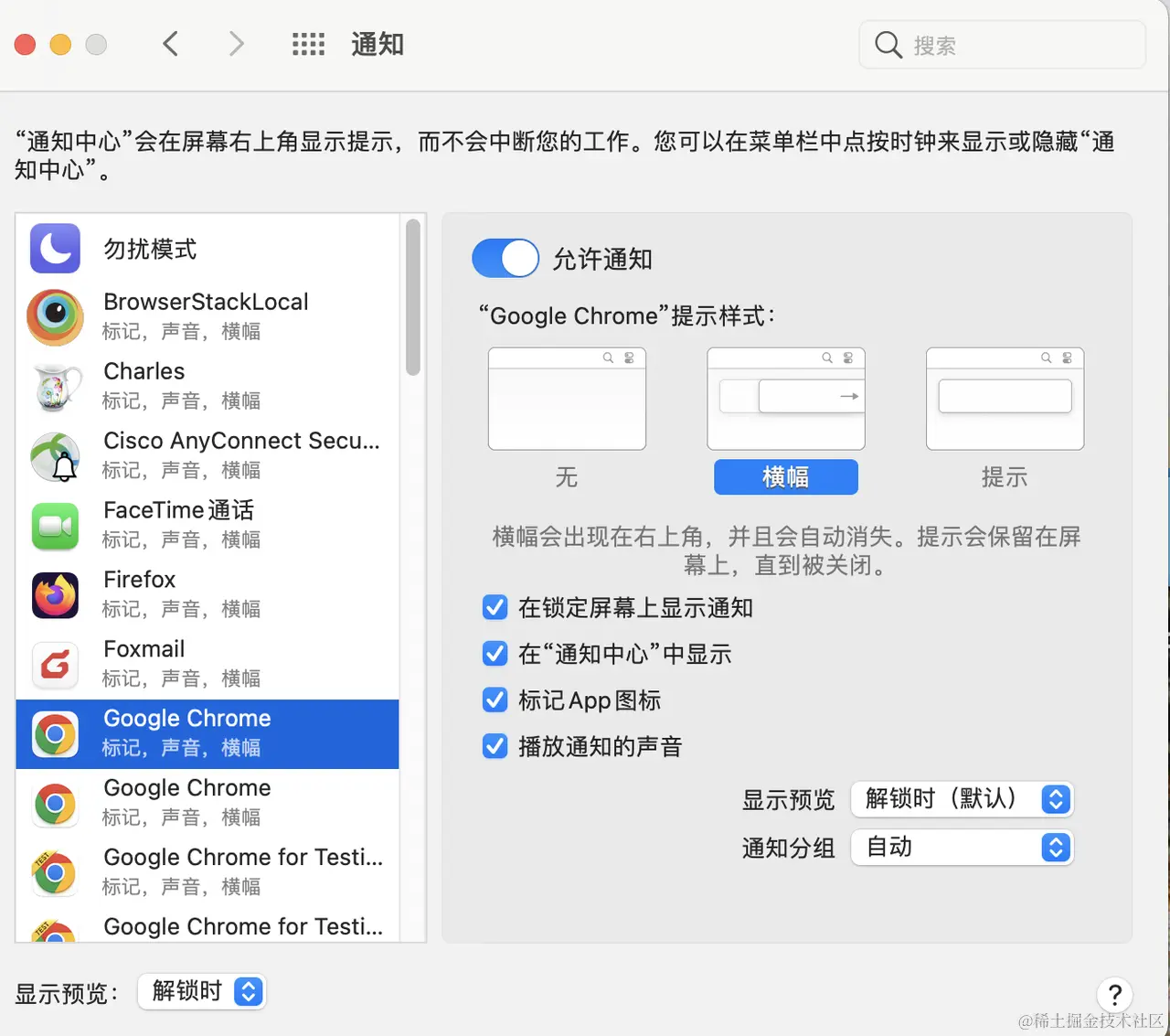The height and width of the screenshot is (1036, 1170).
Task: Open the bottom 显示预览 解锁时 dropdown
Action: pyautogui.click(x=202, y=991)
